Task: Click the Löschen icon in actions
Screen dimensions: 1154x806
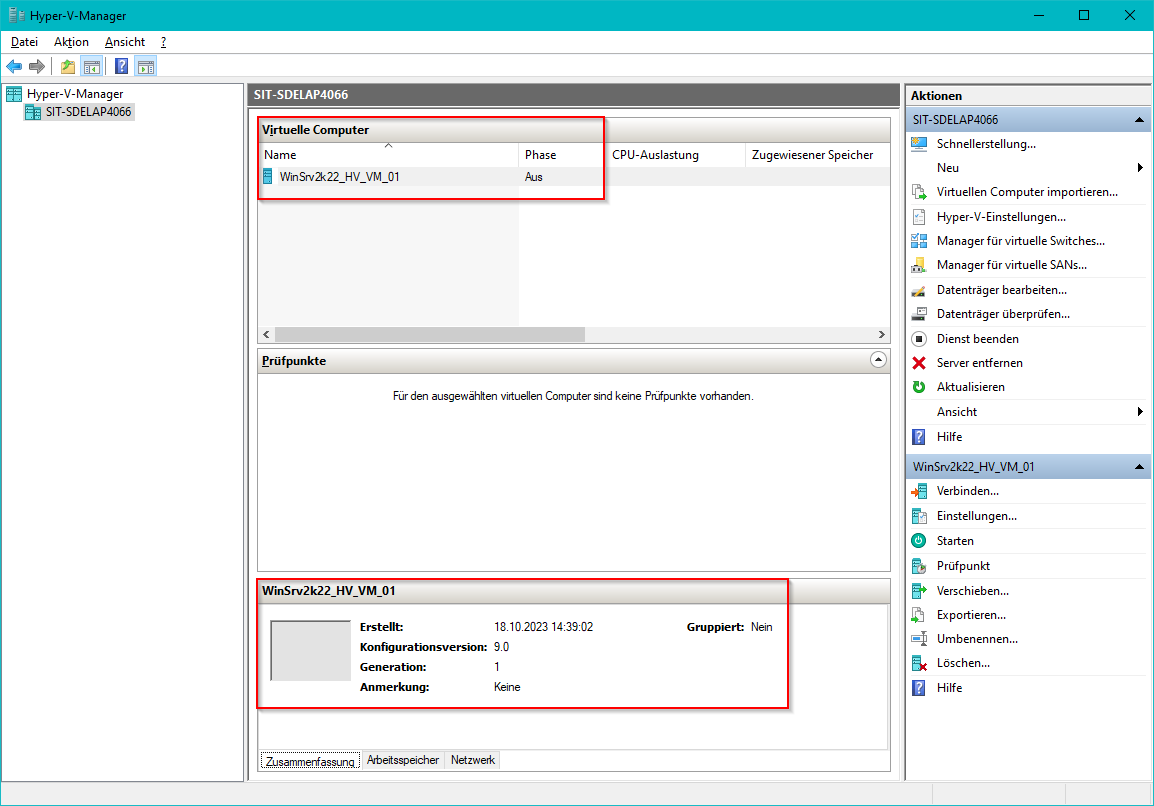Action: point(919,663)
